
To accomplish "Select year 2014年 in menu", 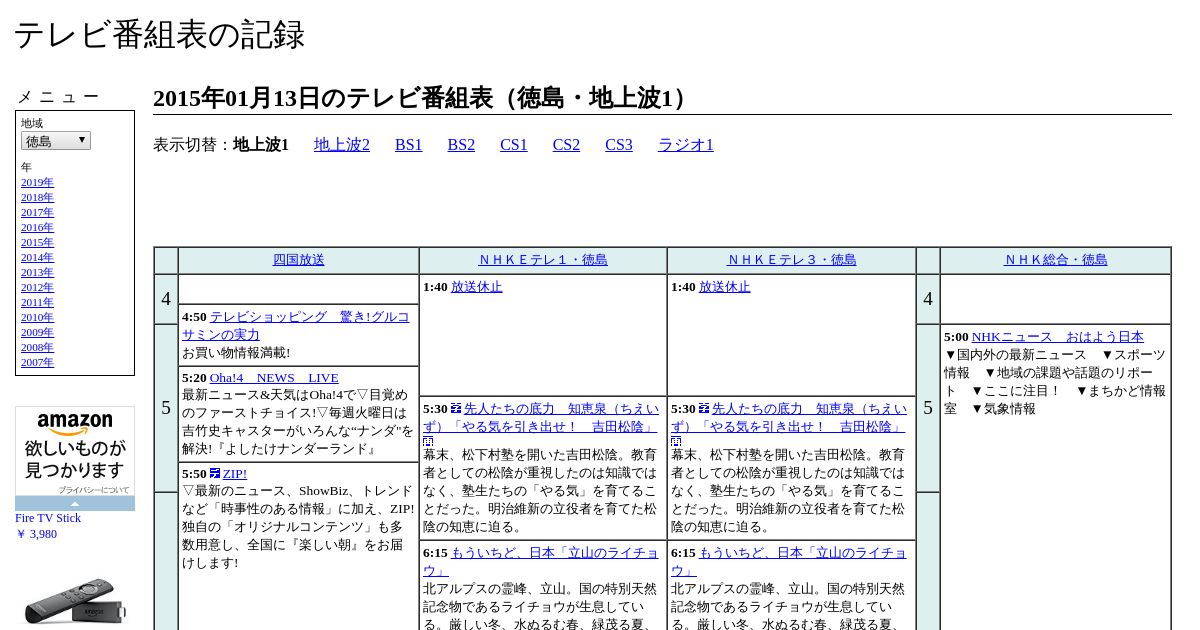I will 37,257.
